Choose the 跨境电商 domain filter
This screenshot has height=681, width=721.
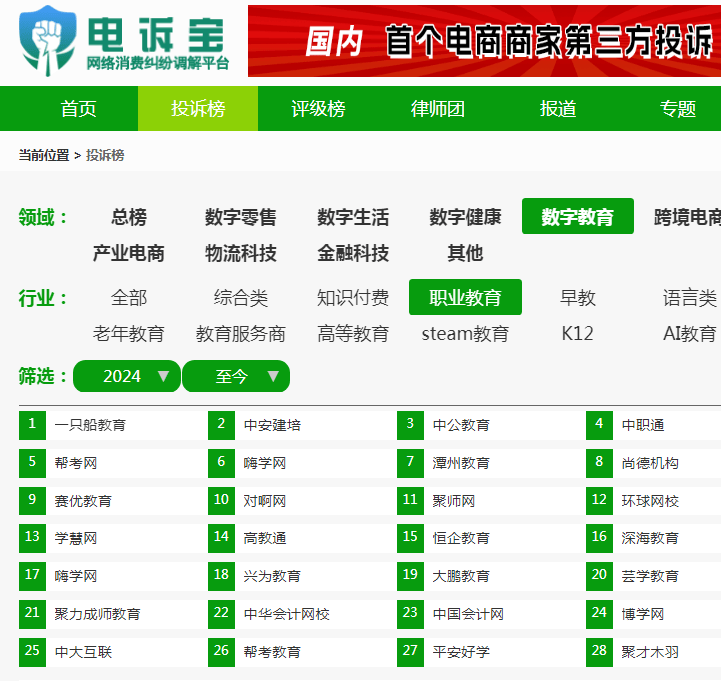(x=687, y=217)
